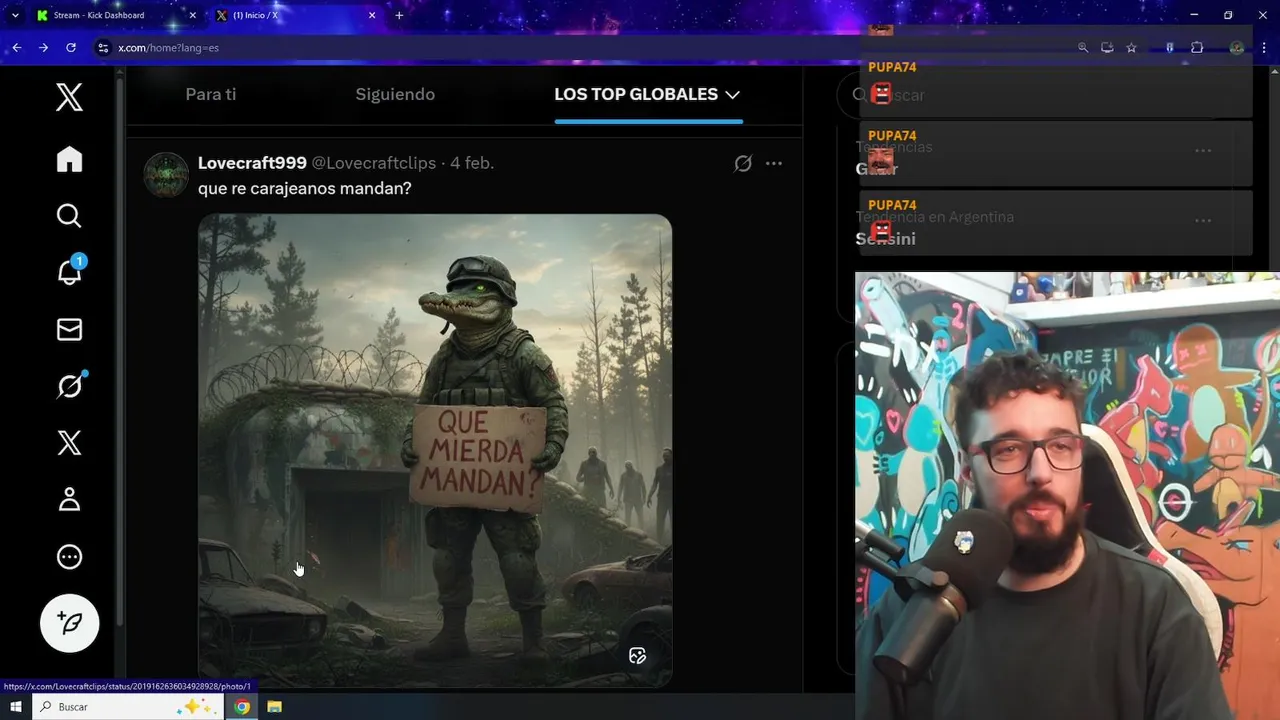Reload the page
This screenshot has width=1280, height=720.
tap(71, 47)
